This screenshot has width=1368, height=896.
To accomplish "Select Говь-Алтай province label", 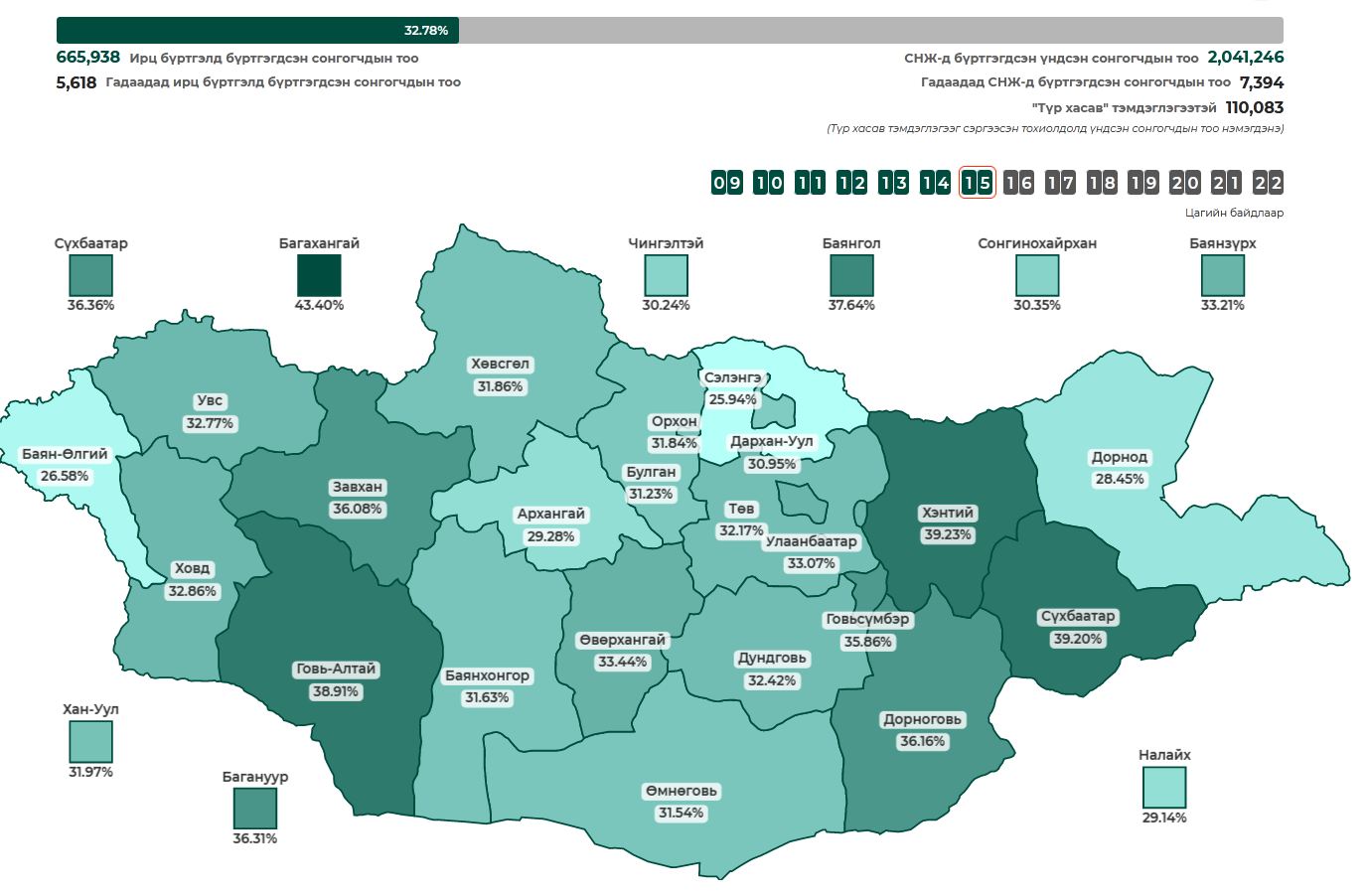I will coord(336,670).
